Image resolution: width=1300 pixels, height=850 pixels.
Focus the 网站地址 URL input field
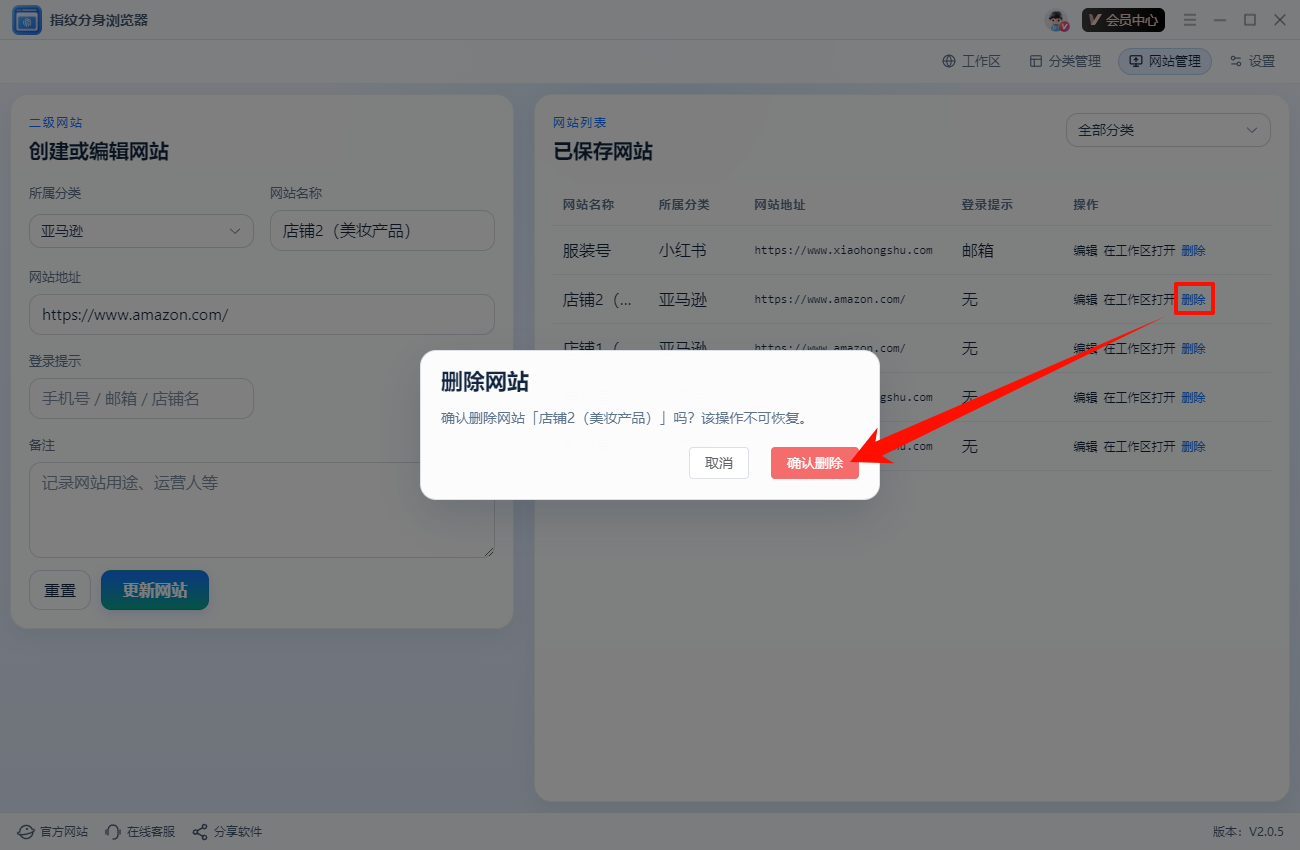262,314
